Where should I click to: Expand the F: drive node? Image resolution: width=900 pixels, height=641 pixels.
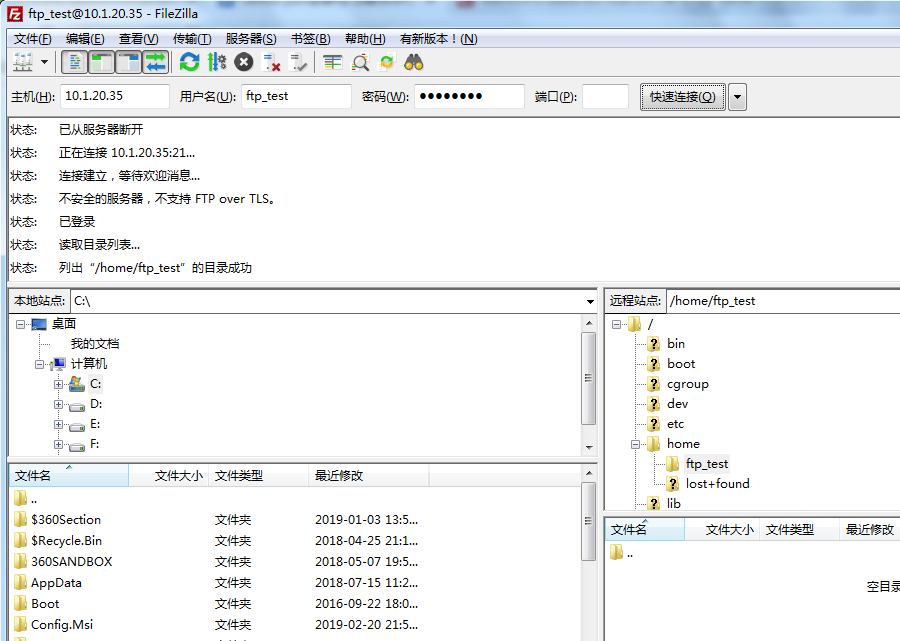[x=59, y=445]
